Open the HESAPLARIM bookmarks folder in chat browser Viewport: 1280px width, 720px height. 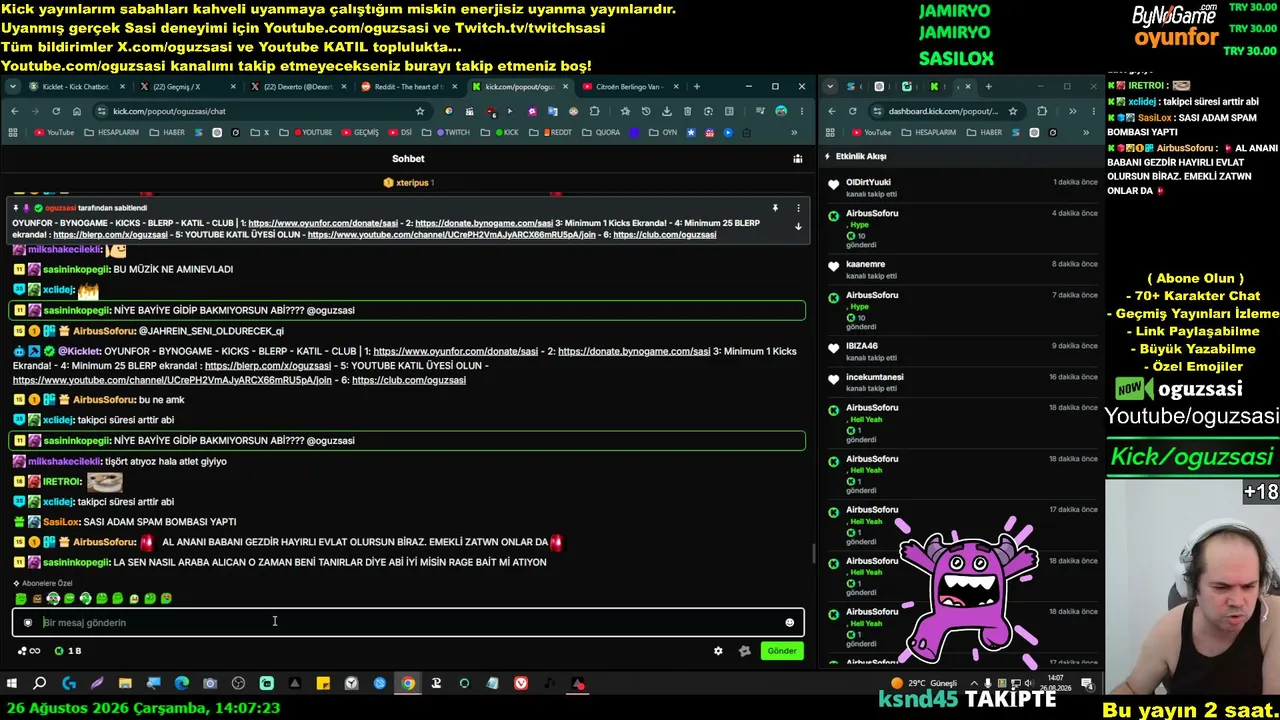point(112,132)
